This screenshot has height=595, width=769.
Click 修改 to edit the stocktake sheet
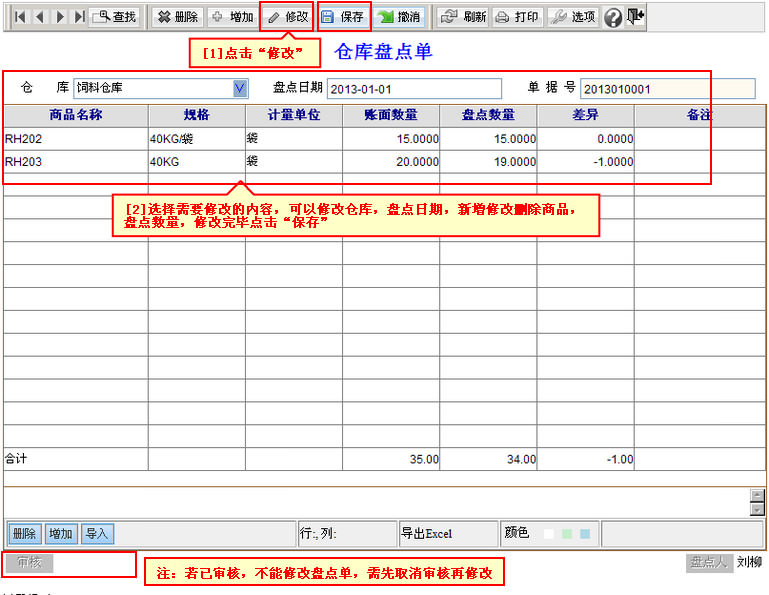[288, 17]
